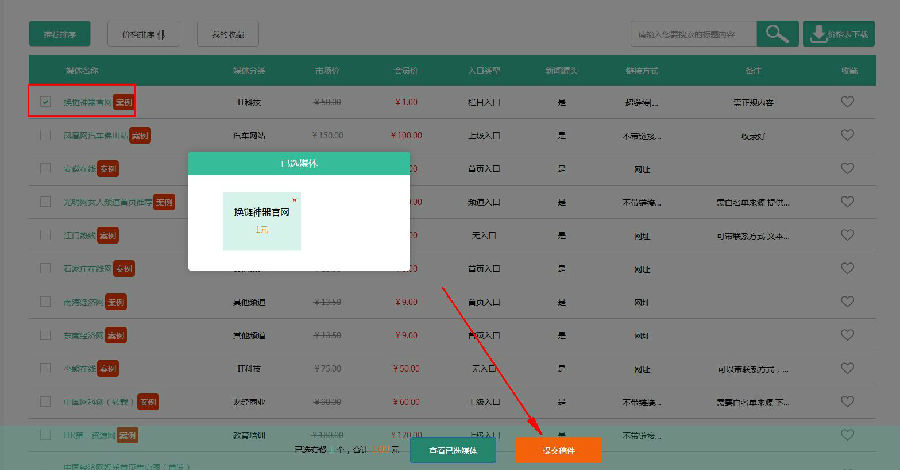The image size is (900, 470).
Task: Click the download icon button beside search
Action: click(839, 34)
